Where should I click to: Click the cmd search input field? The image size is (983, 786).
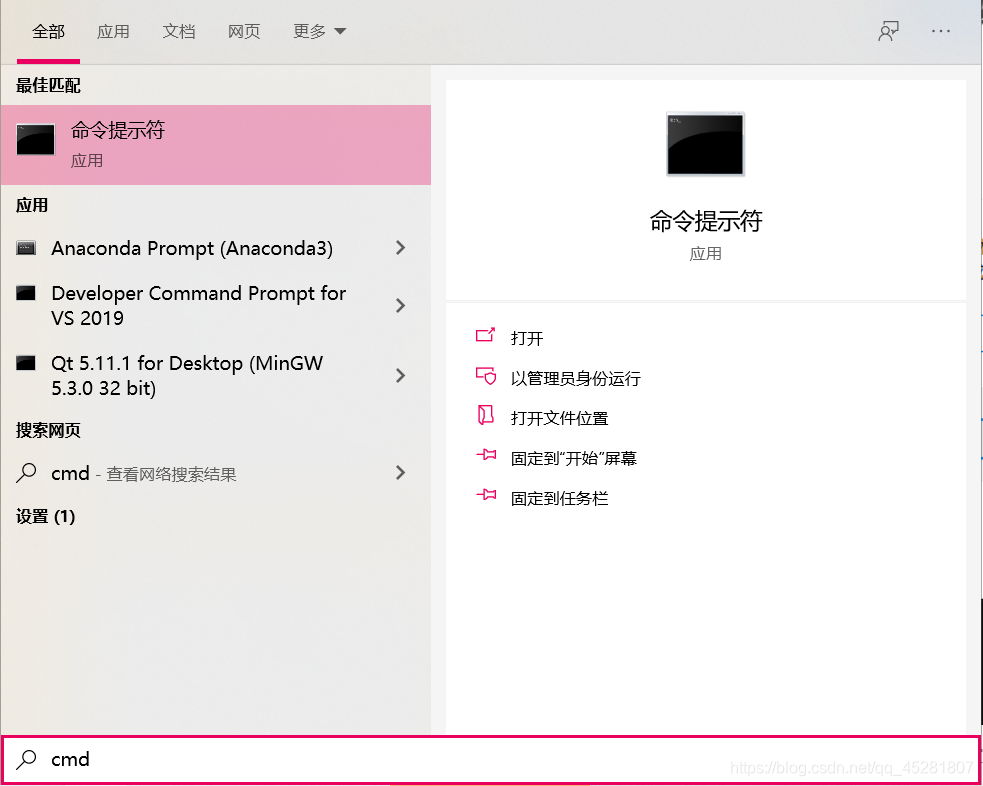[490, 760]
